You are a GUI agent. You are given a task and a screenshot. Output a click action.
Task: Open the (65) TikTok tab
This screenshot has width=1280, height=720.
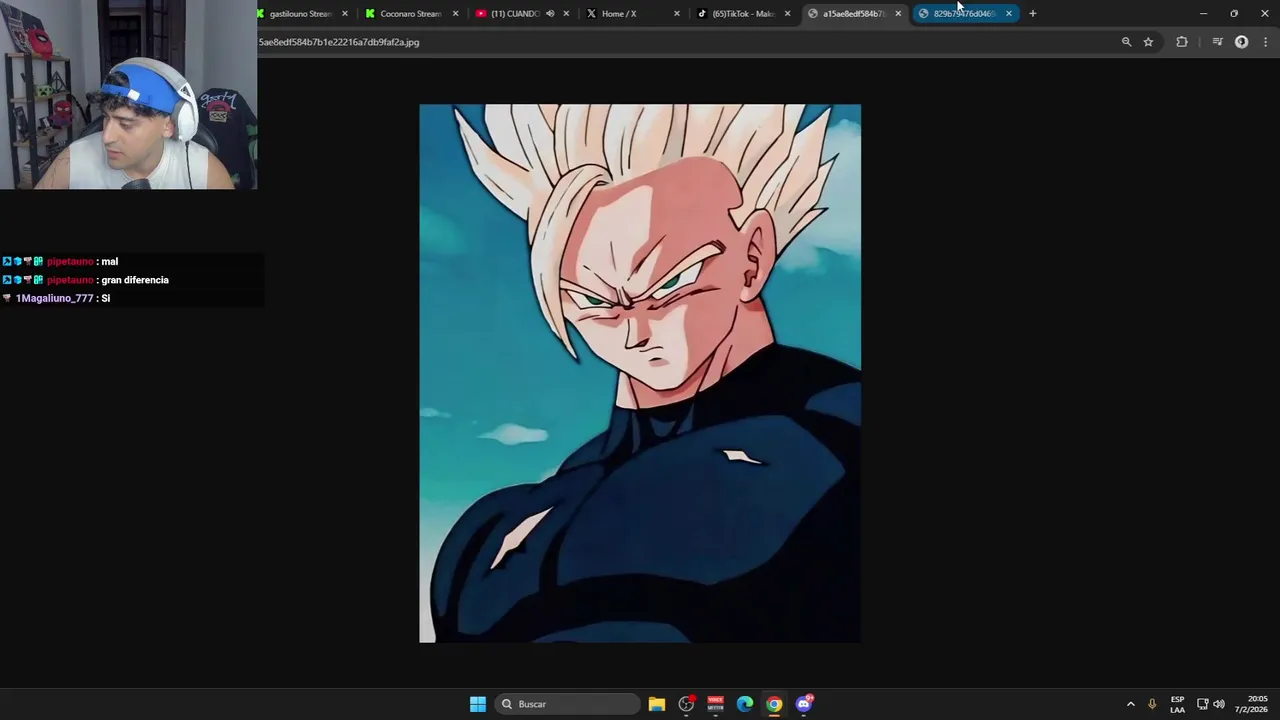point(743,14)
